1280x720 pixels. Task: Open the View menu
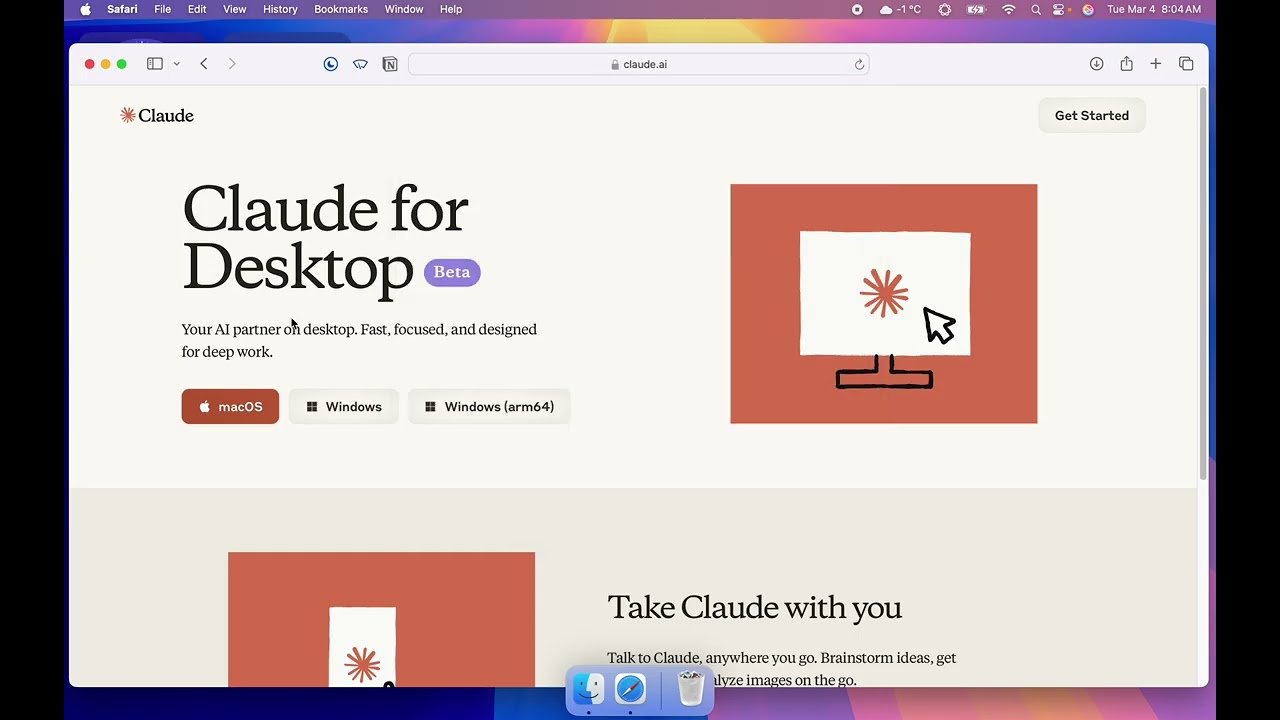click(x=234, y=9)
